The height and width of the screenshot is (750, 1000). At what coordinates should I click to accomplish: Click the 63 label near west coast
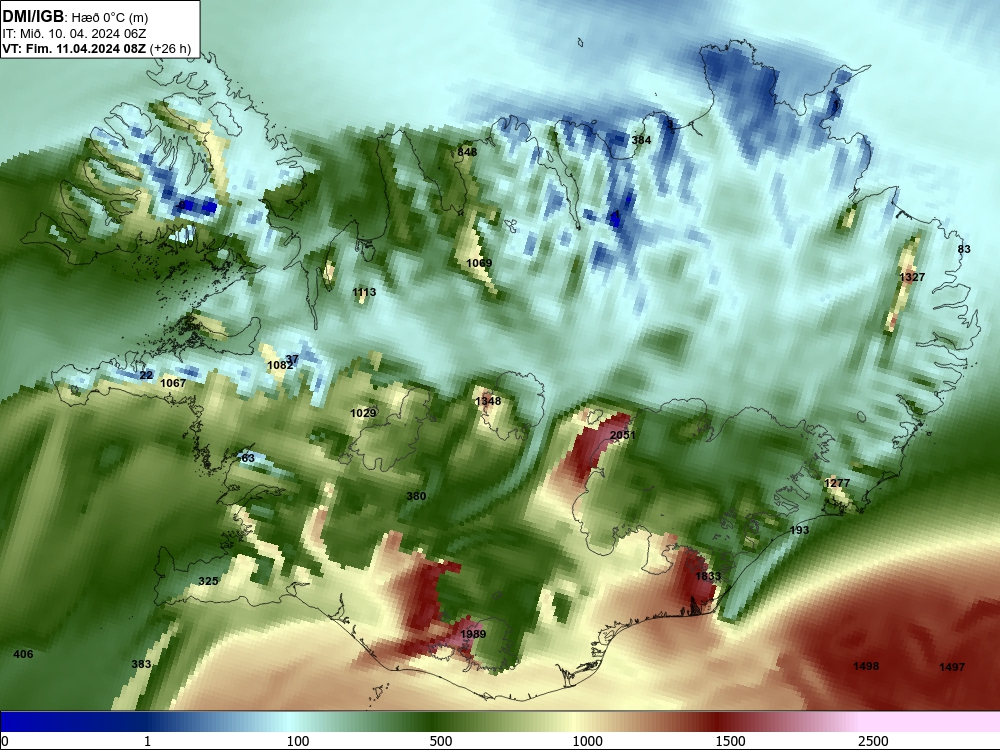click(x=248, y=458)
